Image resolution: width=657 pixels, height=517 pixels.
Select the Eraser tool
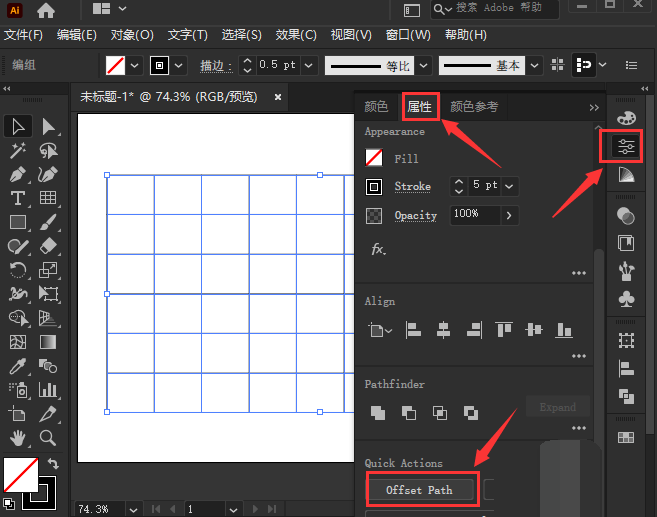(48, 246)
